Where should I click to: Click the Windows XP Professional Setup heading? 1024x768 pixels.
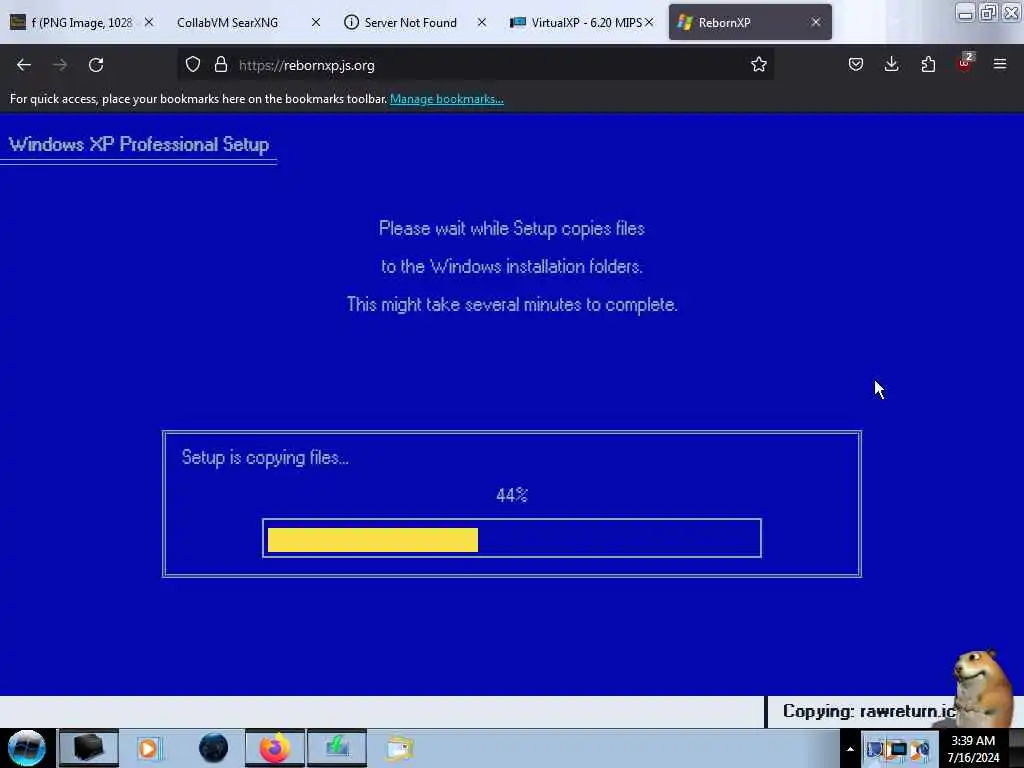point(138,144)
